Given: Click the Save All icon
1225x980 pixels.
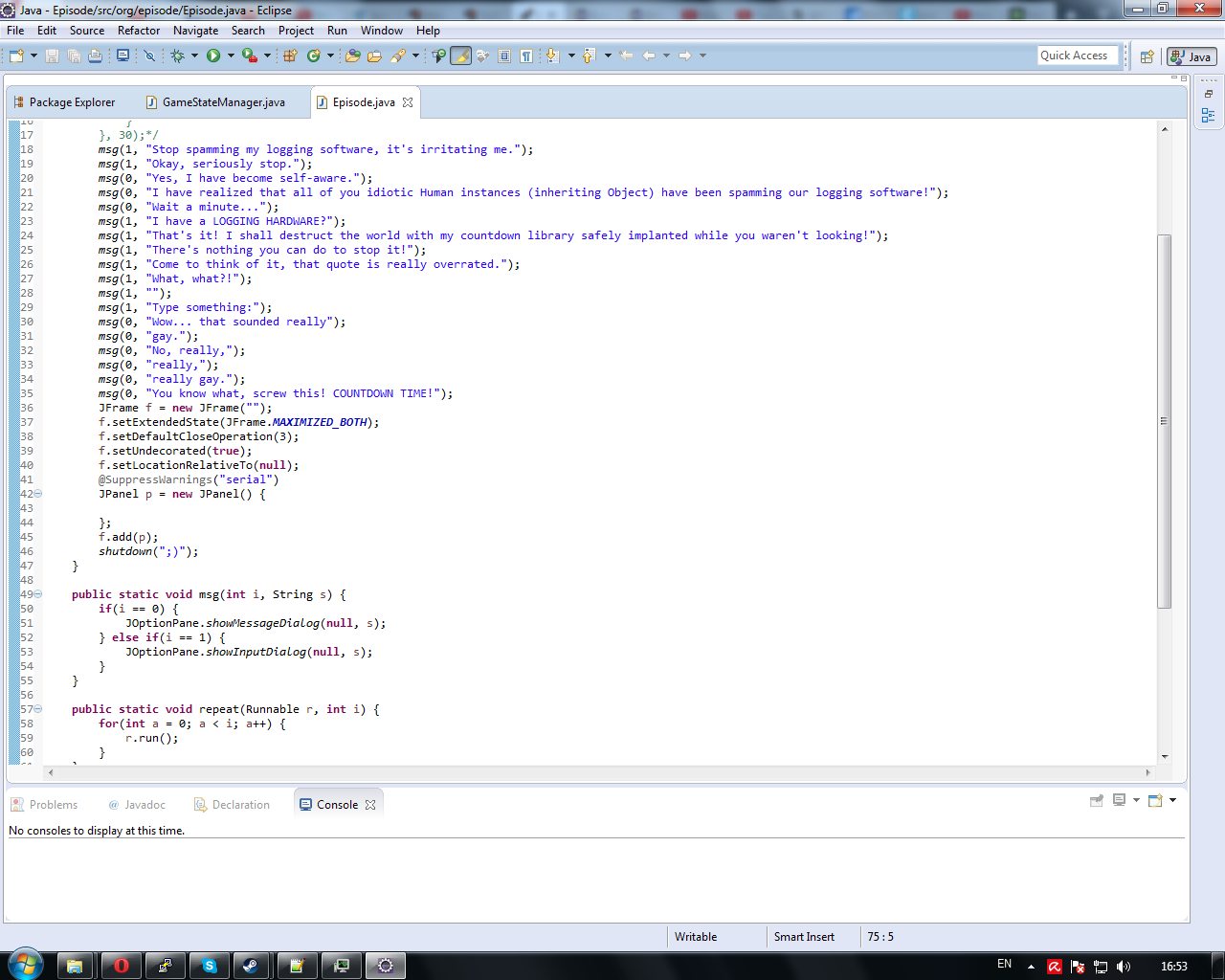Looking at the screenshot, I should pos(74,56).
